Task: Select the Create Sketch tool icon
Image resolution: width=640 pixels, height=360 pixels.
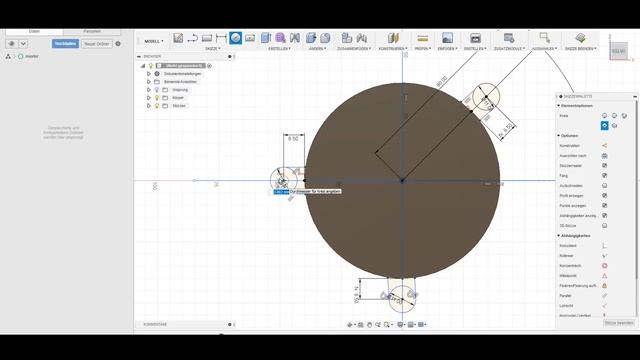Action: pyautogui.click(x=178, y=38)
